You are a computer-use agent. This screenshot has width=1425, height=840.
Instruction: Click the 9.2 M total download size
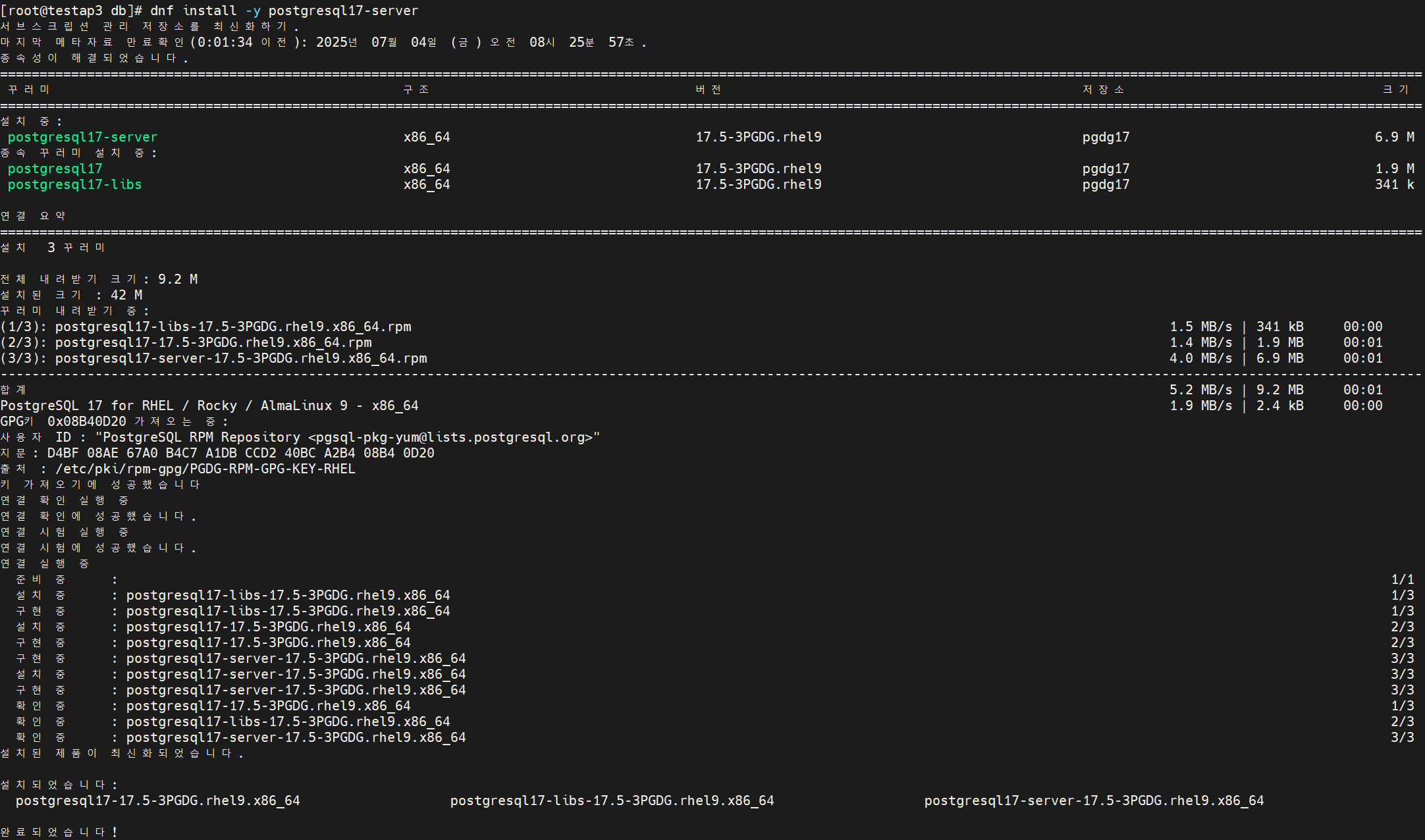tap(177, 279)
